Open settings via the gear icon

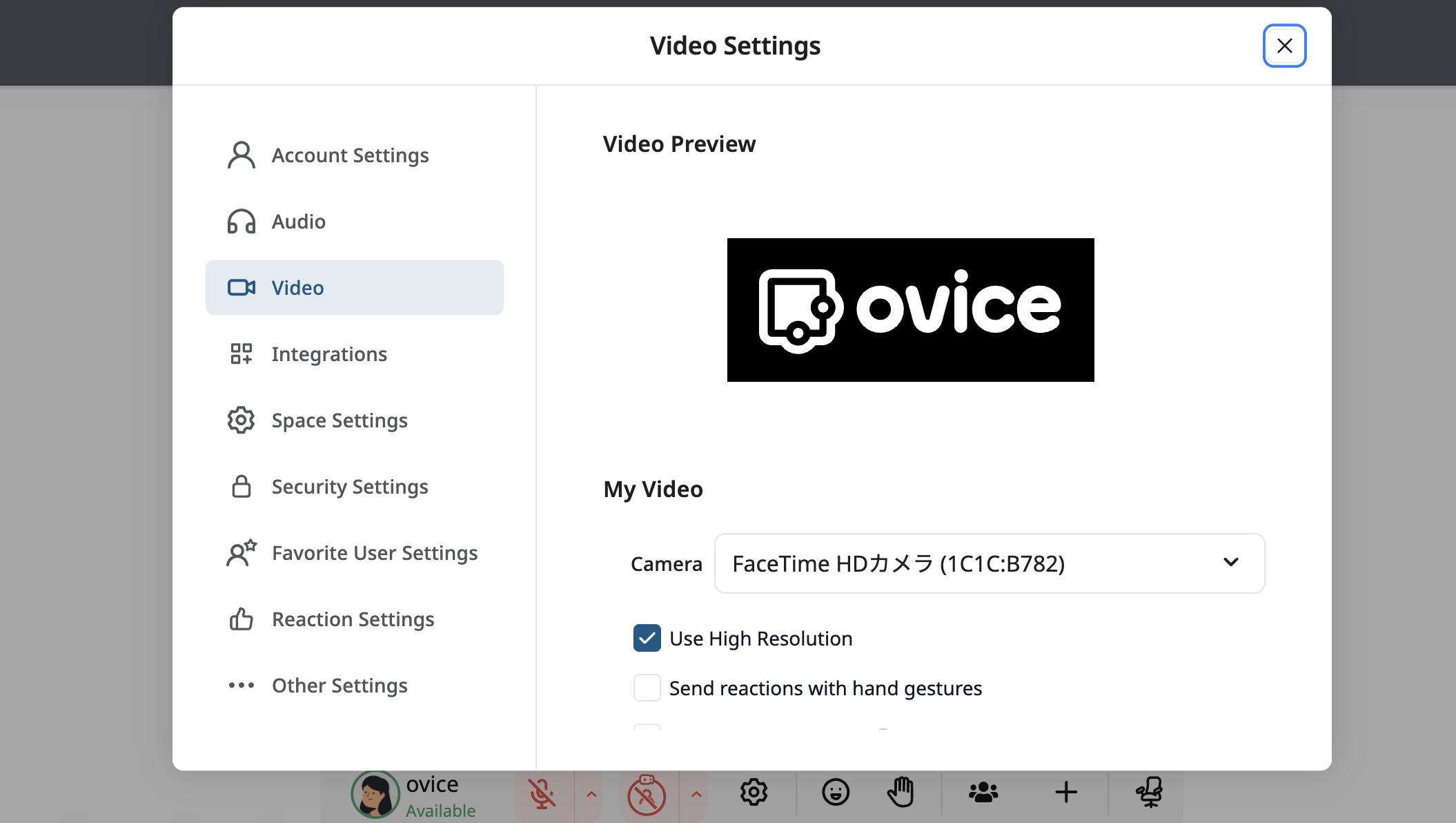pyautogui.click(x=754, y=793)
